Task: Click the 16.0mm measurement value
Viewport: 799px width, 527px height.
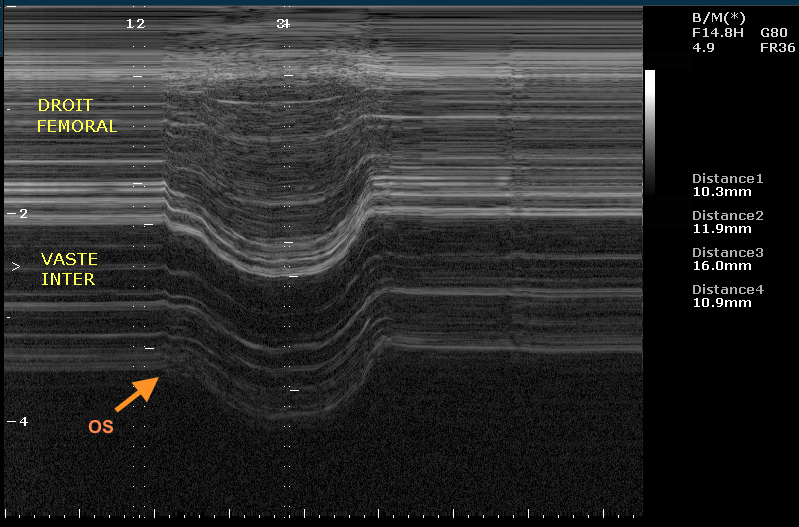Action: 722,266
